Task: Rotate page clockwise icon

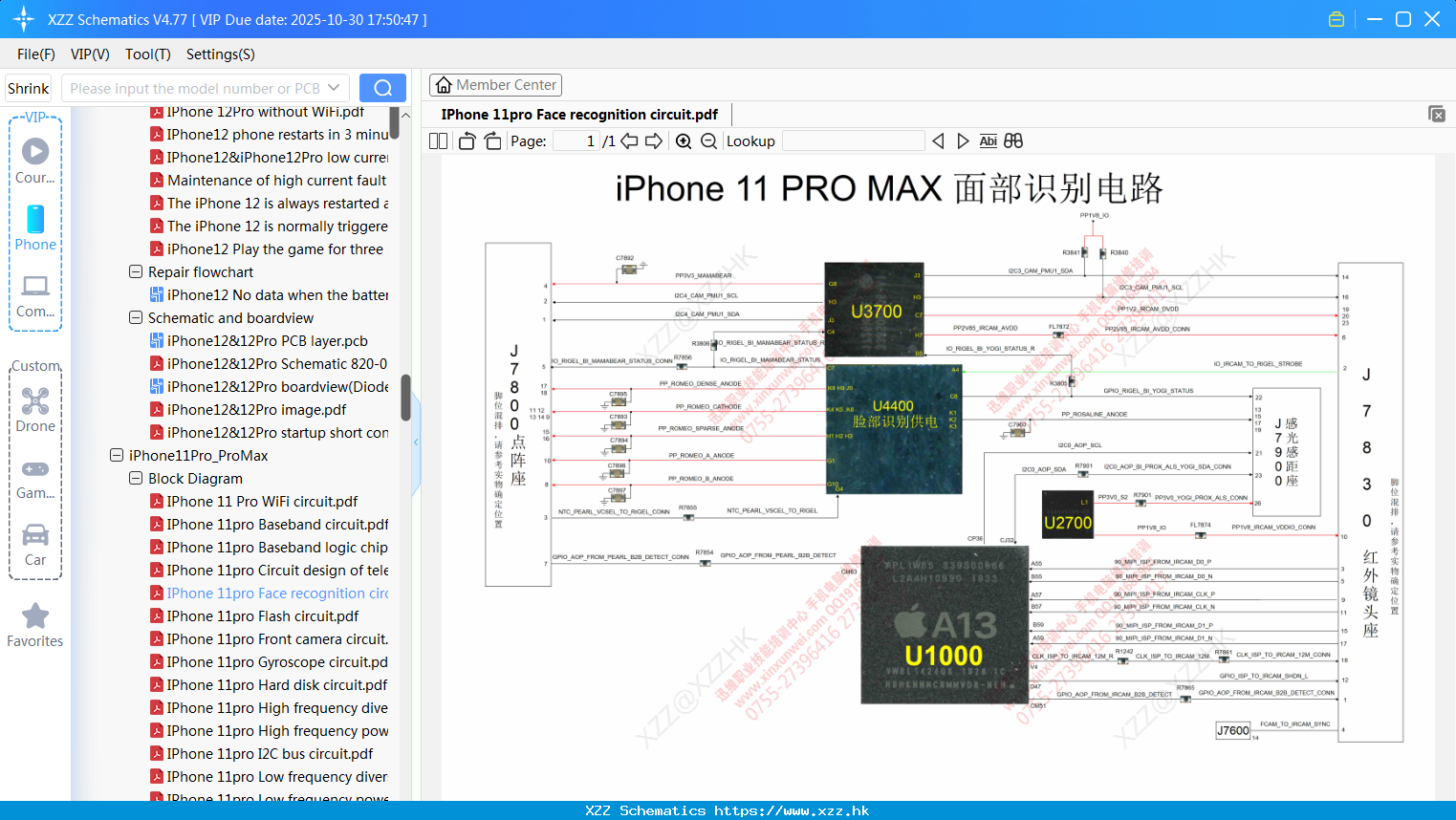Action: point(492,141)
